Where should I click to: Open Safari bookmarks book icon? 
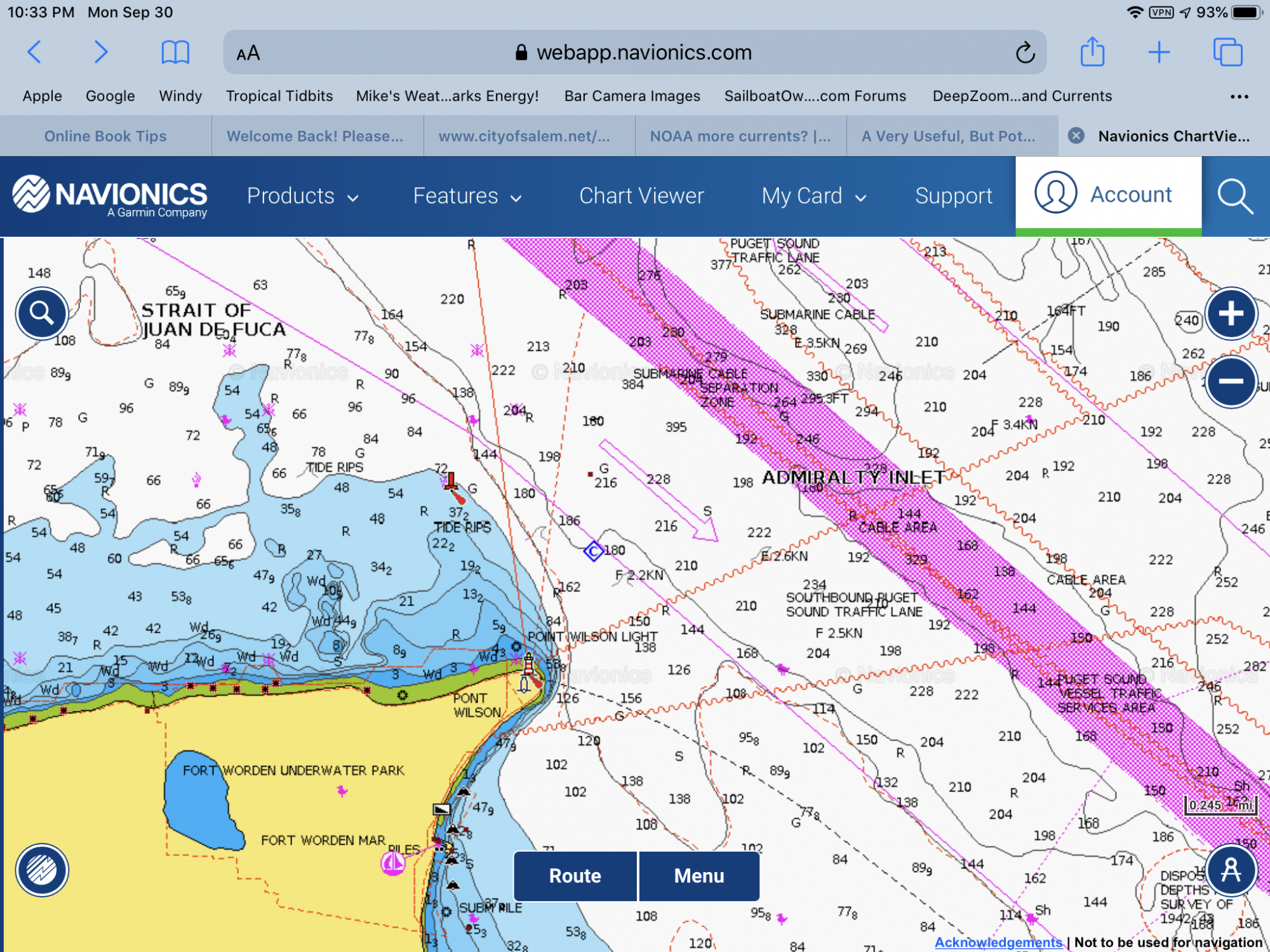pos(175,52)
